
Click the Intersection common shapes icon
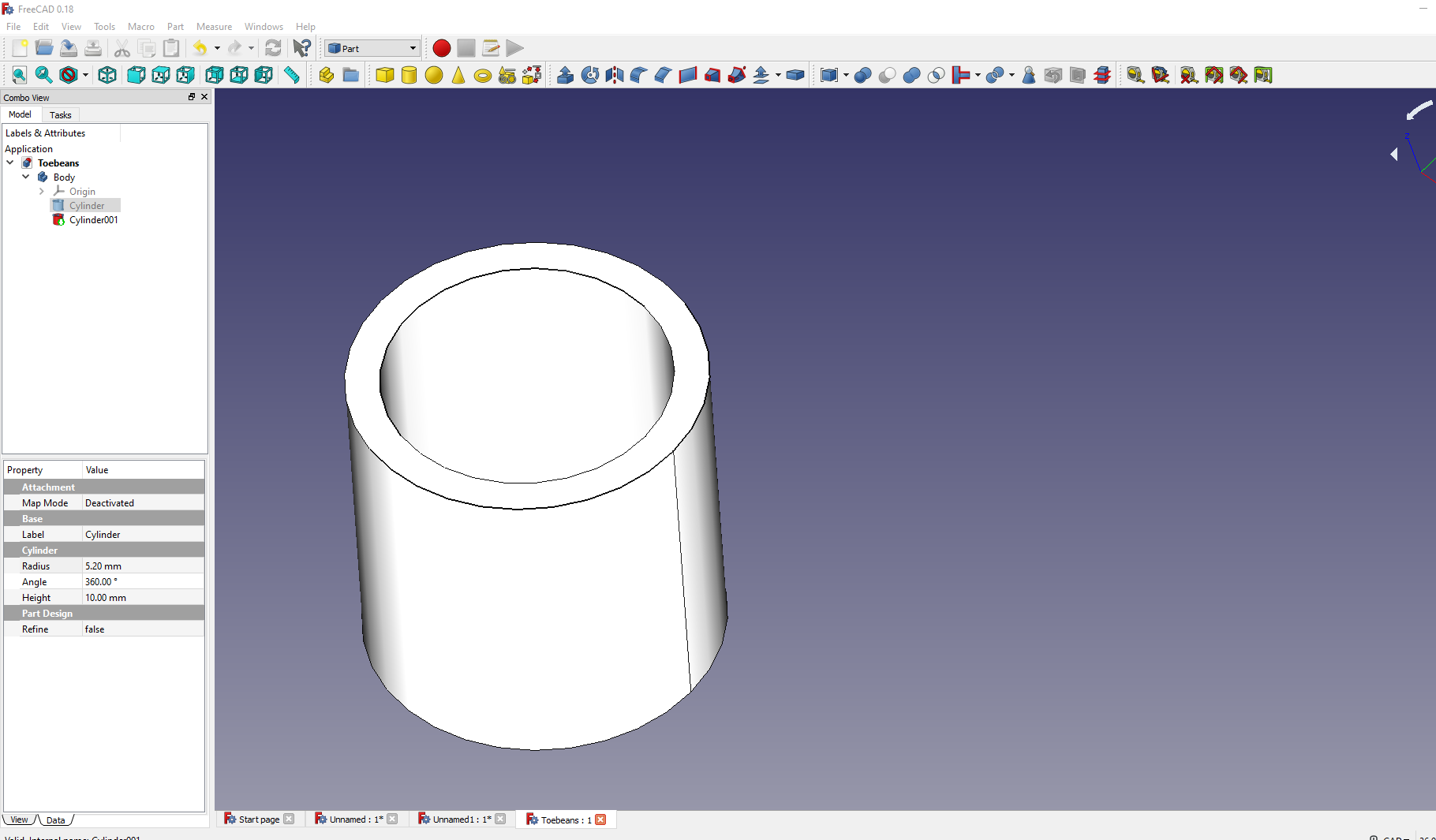click(936, 75)
